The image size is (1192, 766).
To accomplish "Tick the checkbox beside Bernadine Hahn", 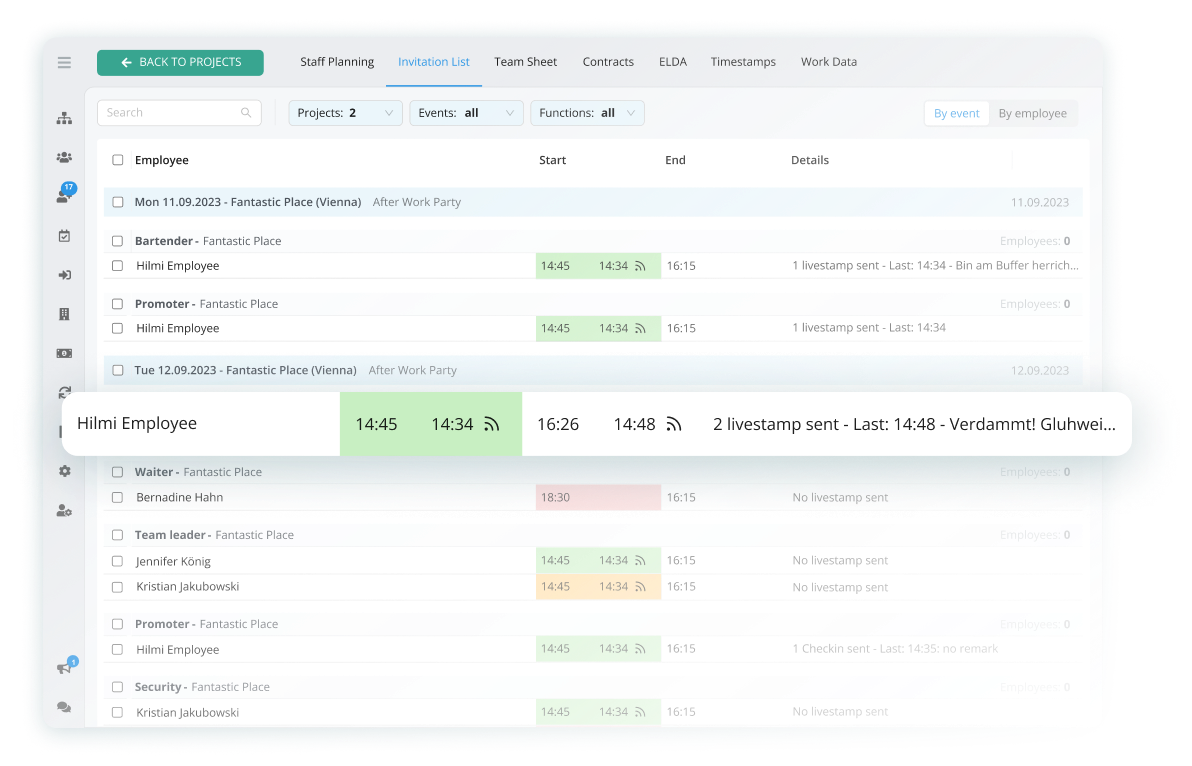I will (118, 498).
